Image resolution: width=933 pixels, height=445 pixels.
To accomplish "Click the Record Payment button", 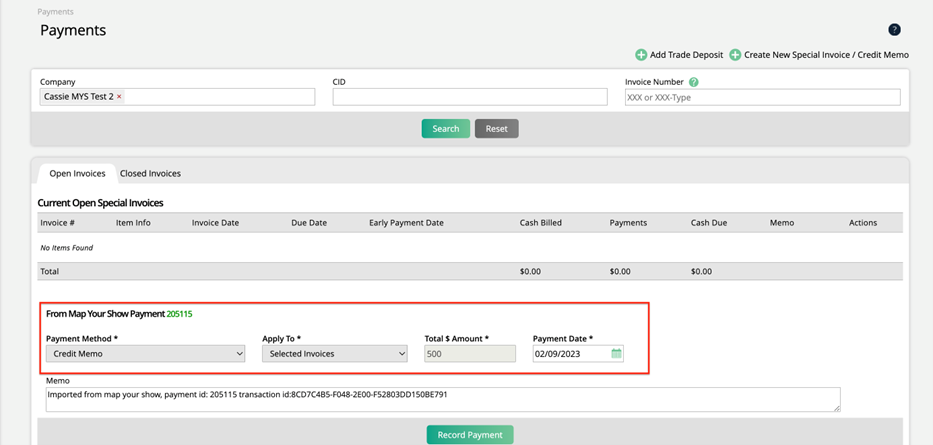I will (x=470, y=435).
